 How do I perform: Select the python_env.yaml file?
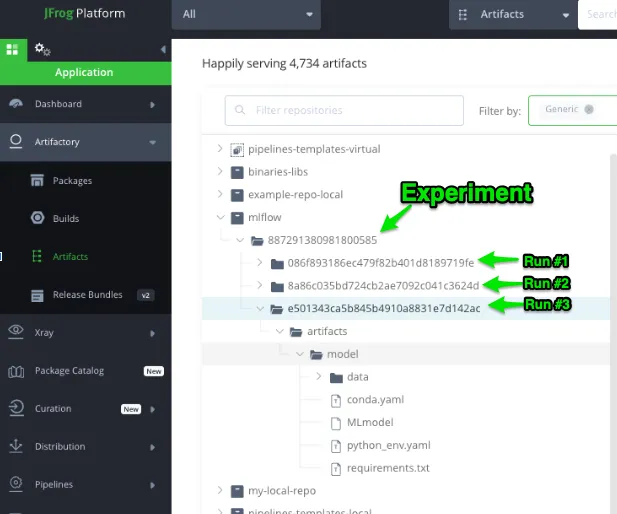tap(388, 446)
